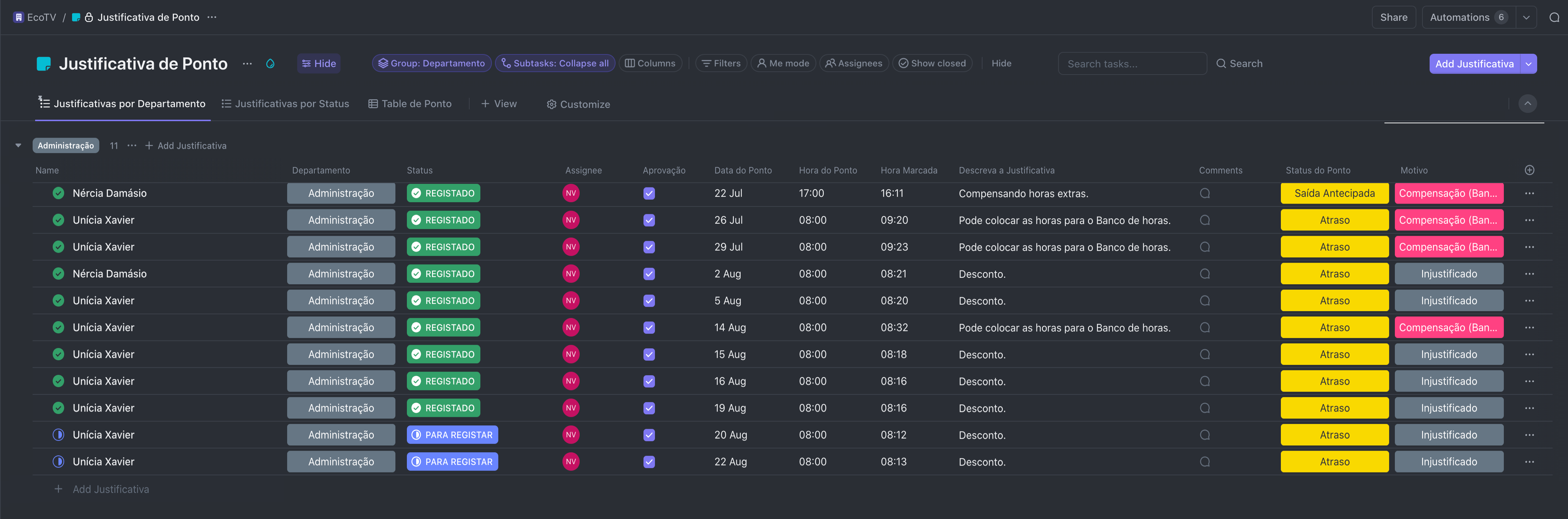
Task: Open the EcoTV workspace breadcrumb
Action: (35, 17)
